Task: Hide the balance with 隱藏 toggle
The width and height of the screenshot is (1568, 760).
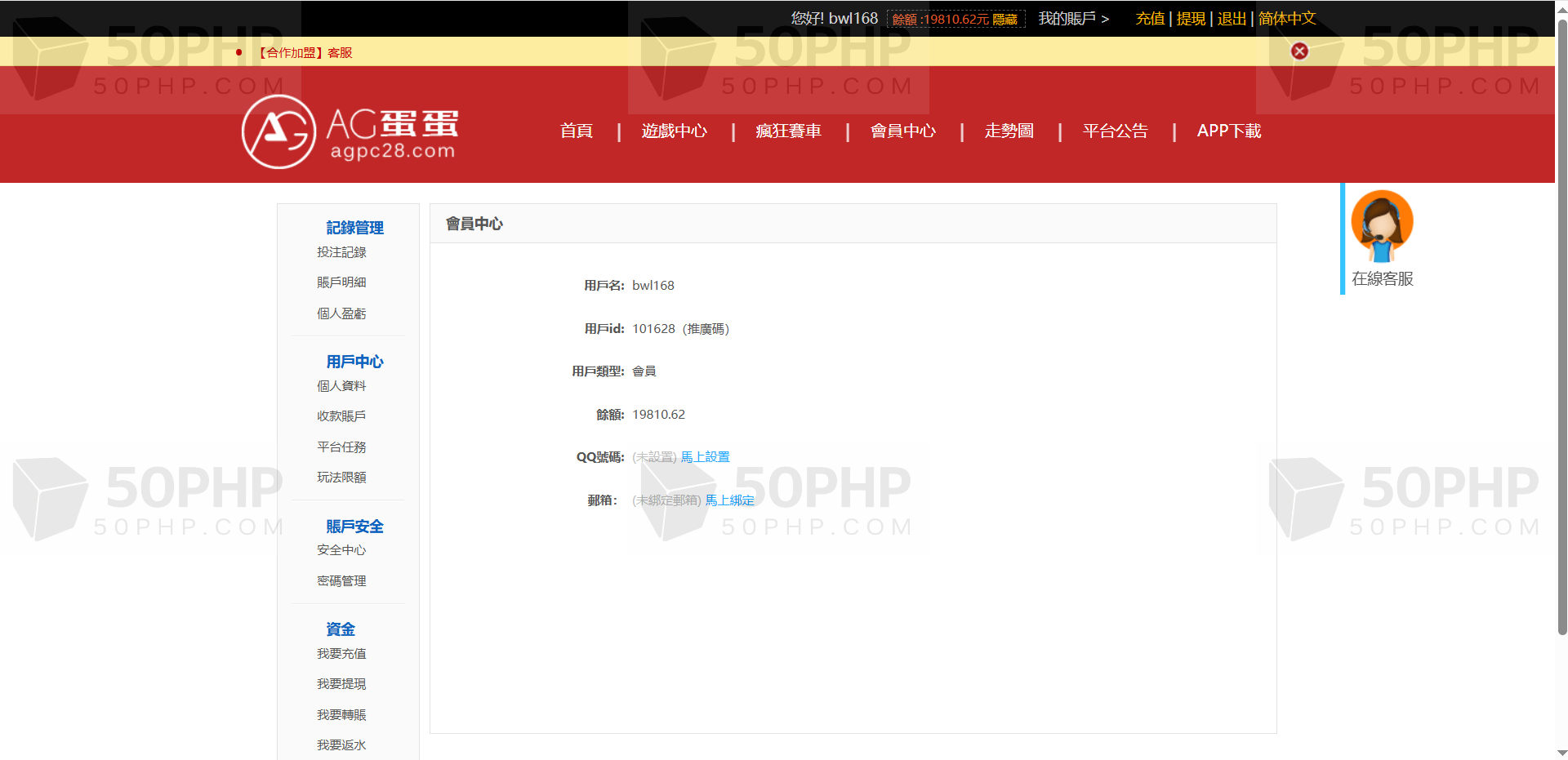Action: pyautogui.click(x=1004, y=20)
